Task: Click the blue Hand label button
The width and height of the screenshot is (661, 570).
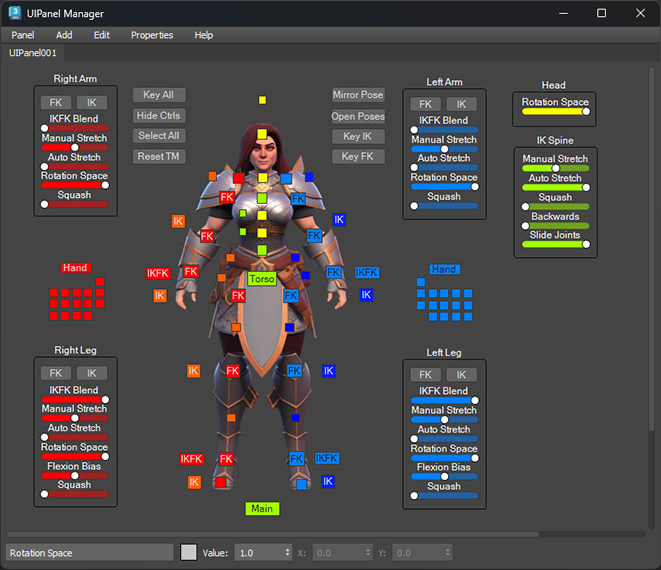Action: tap(444, 269)
